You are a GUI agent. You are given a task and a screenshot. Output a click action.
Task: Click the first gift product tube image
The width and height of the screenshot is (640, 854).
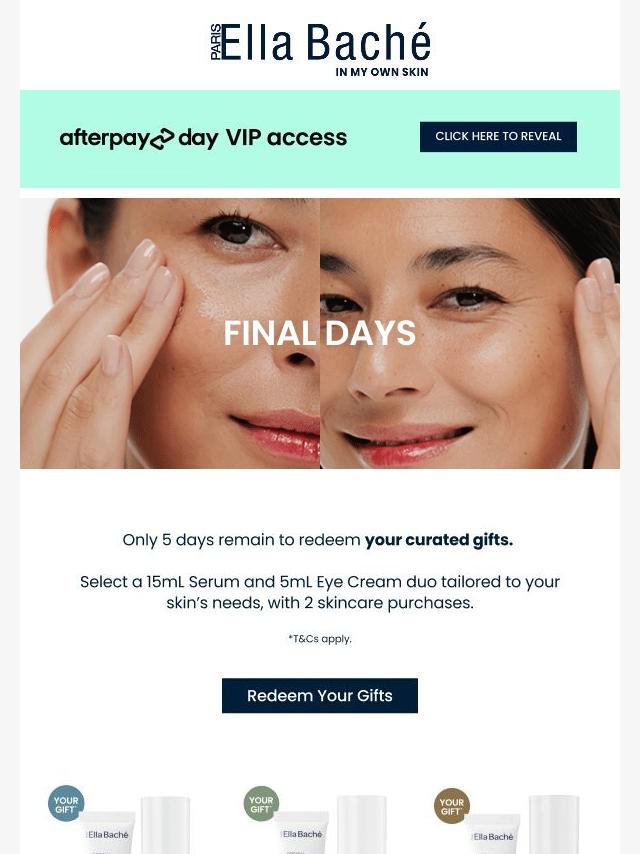(108, 832)
